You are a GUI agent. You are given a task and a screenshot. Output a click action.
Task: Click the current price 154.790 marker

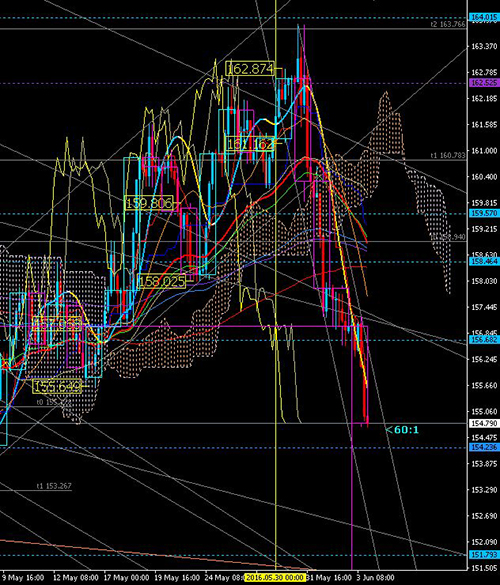pyautogui.click(x=484, y=423)
